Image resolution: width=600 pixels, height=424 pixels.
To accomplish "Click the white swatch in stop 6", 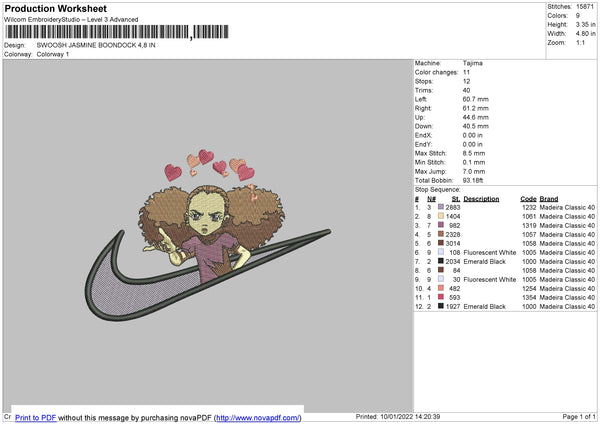I will point(441,252).
